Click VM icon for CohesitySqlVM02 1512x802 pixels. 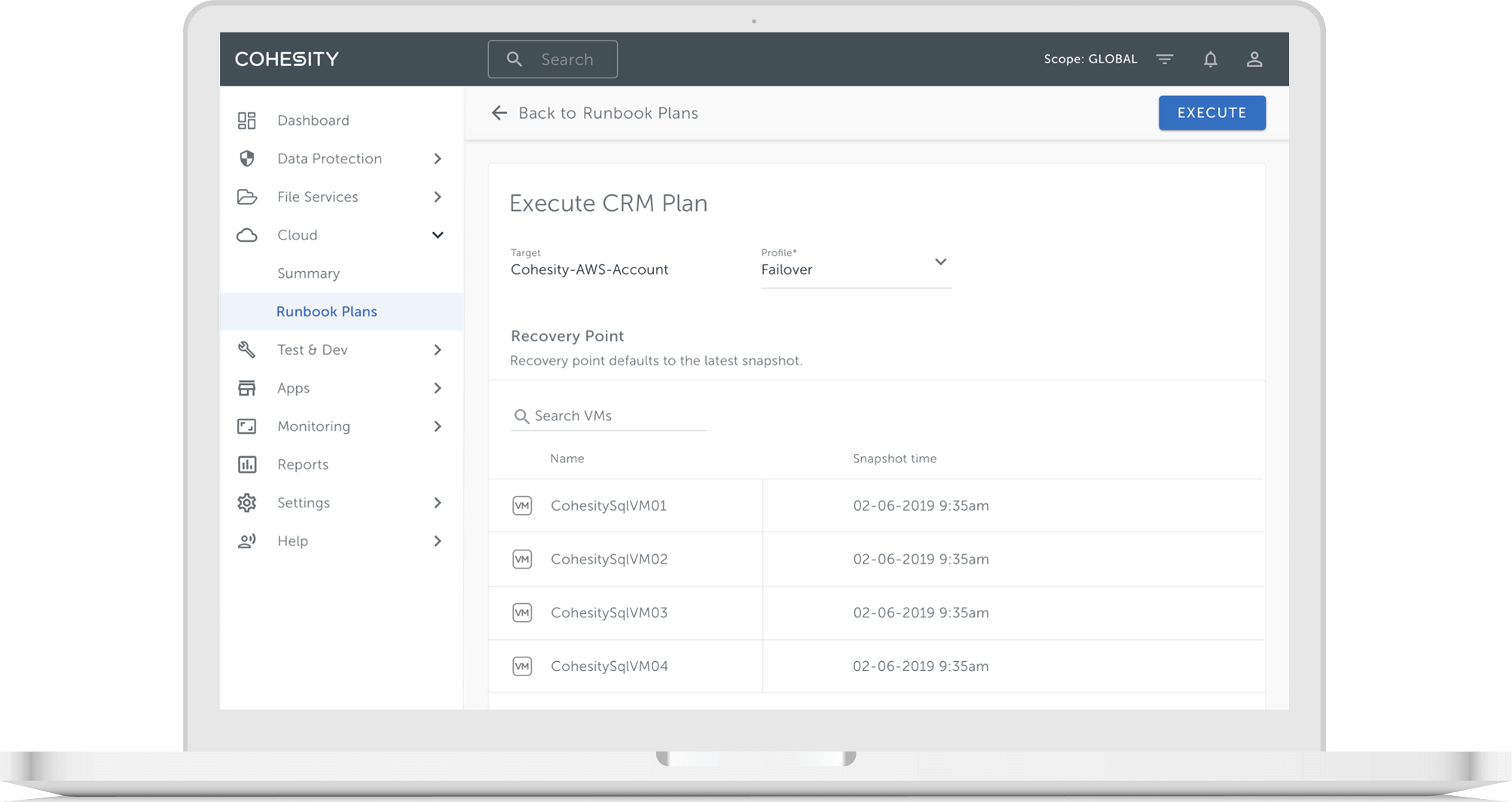coord(522,559)
